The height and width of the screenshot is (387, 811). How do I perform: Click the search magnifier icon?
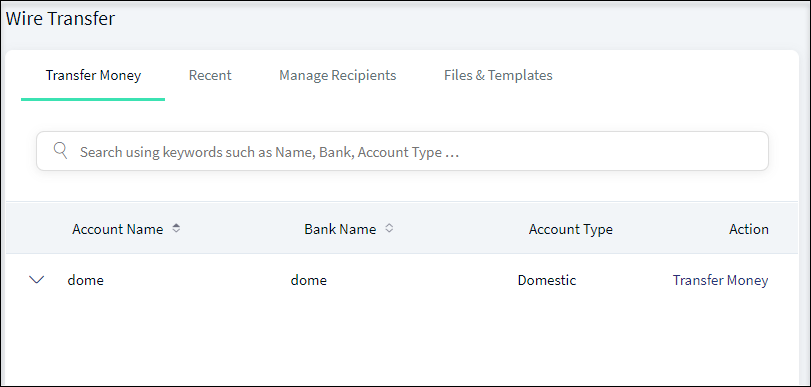click(x=61, y=151)
